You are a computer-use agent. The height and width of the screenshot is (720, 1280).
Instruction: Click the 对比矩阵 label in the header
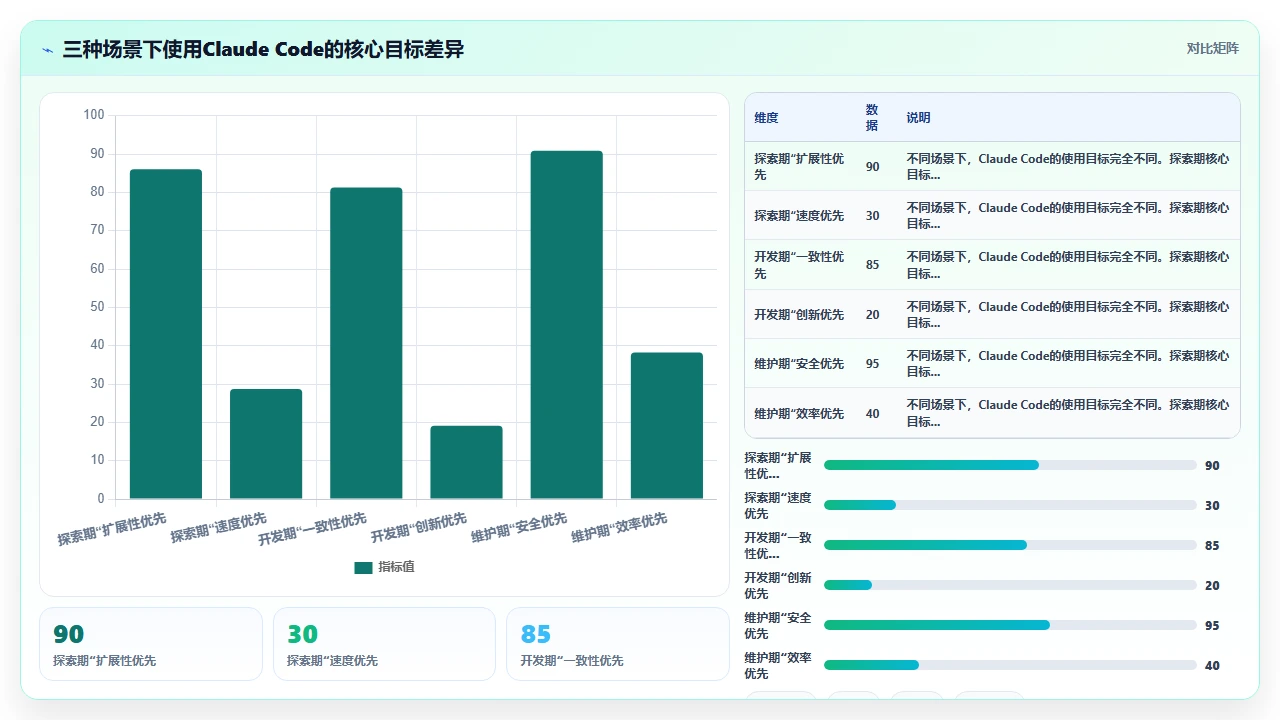[1212, 49]
